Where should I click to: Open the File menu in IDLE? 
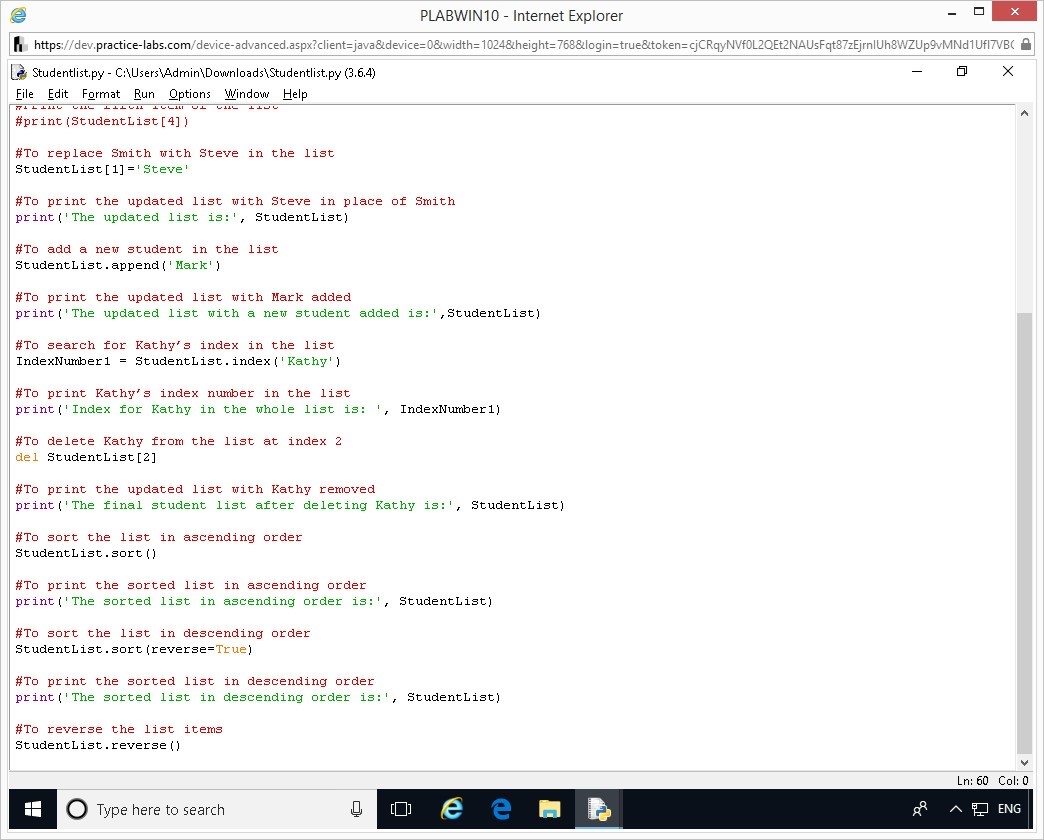pos(25,94)
